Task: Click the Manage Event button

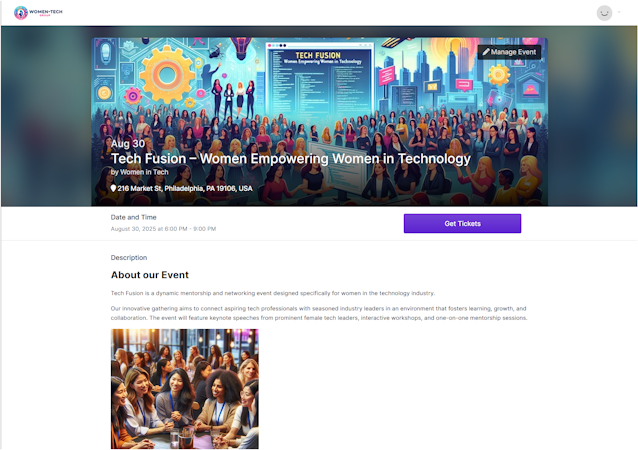Action: point(509,52)
